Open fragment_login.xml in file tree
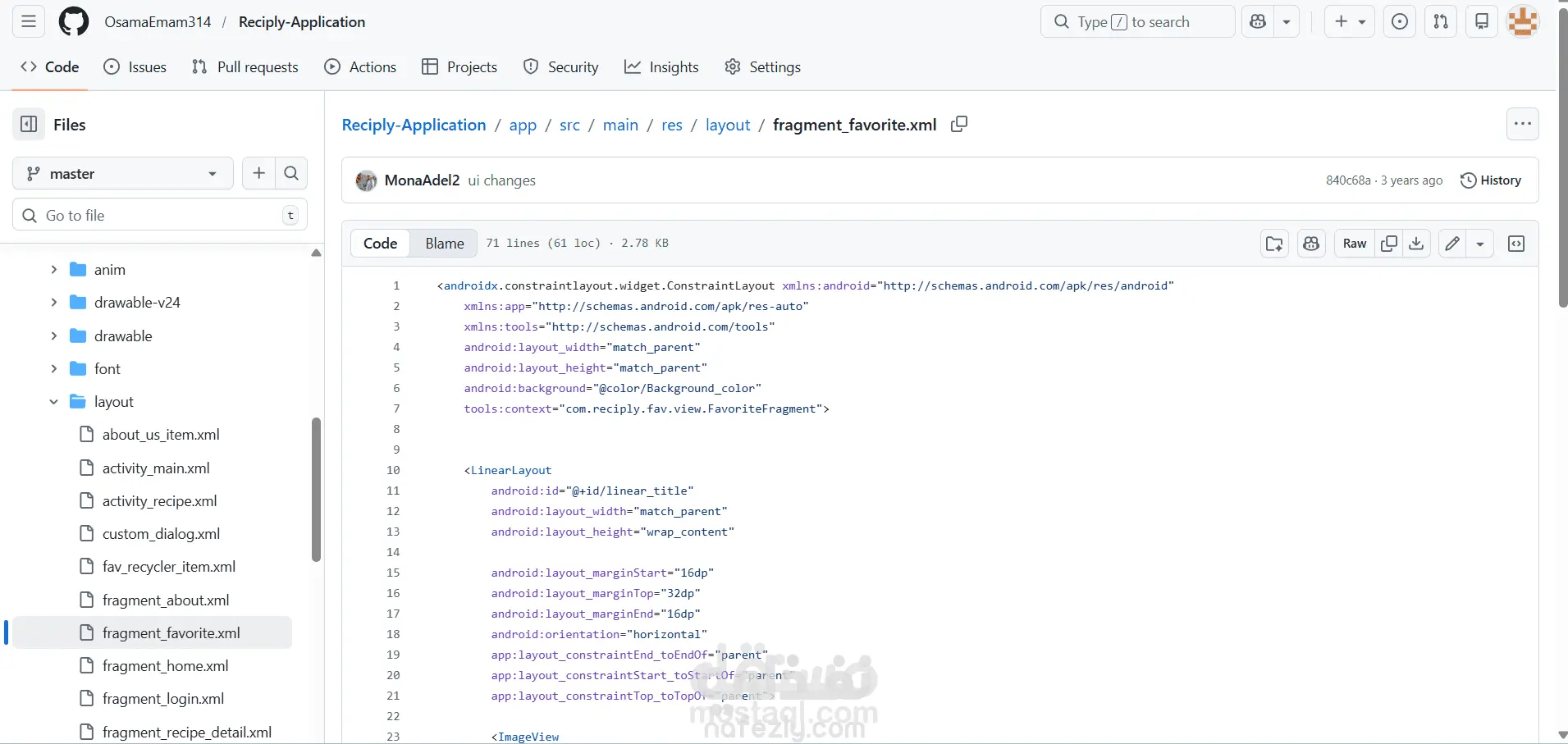 [162, 698]
